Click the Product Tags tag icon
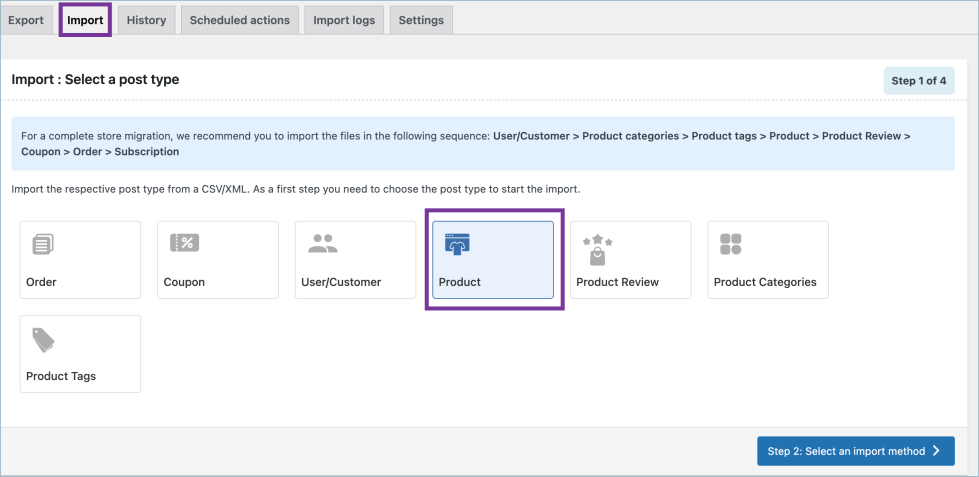 [44, 340]
